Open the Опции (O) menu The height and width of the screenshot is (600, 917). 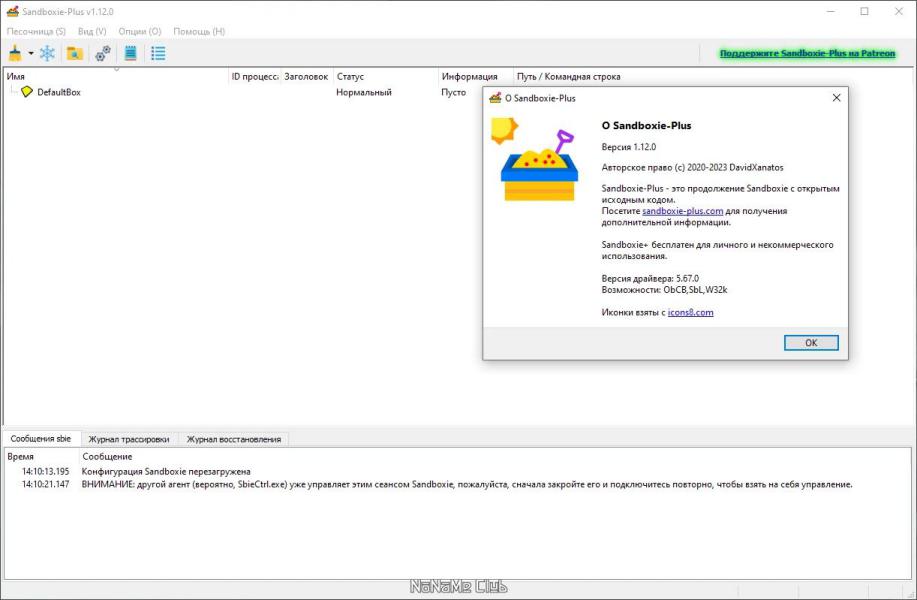pos(140,31)
